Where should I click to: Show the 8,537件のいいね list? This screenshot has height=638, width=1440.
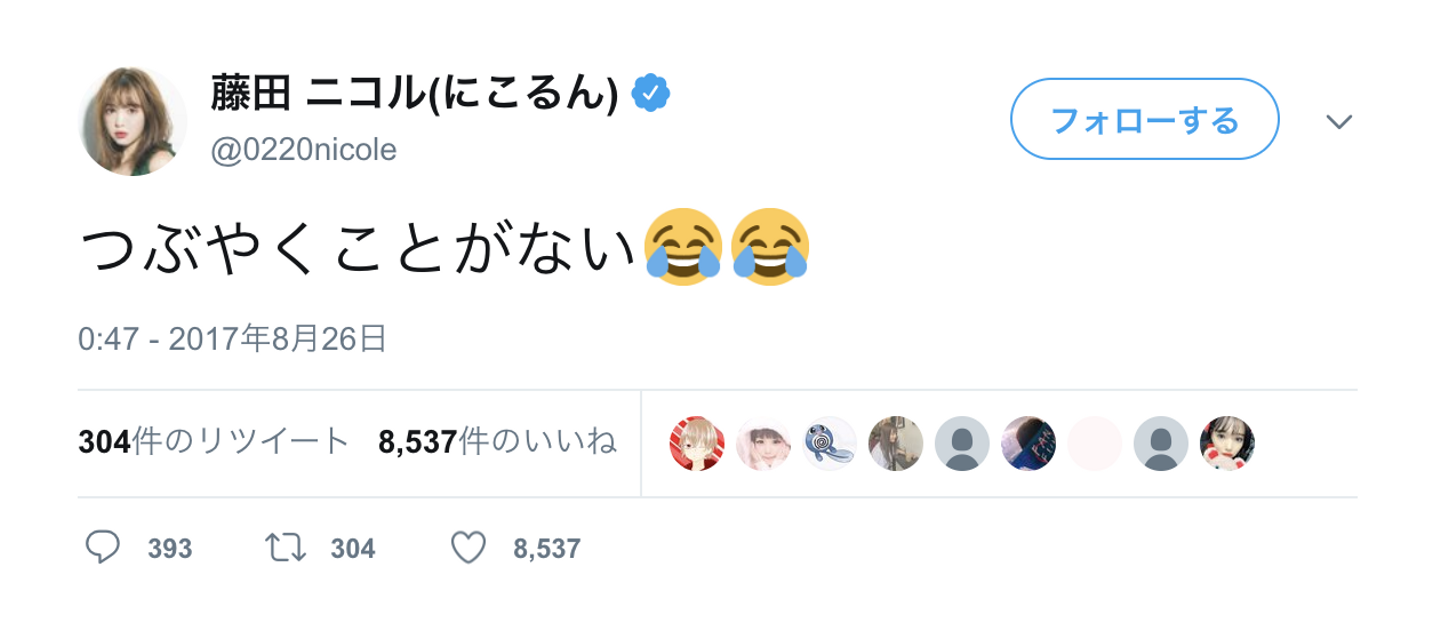496,442
